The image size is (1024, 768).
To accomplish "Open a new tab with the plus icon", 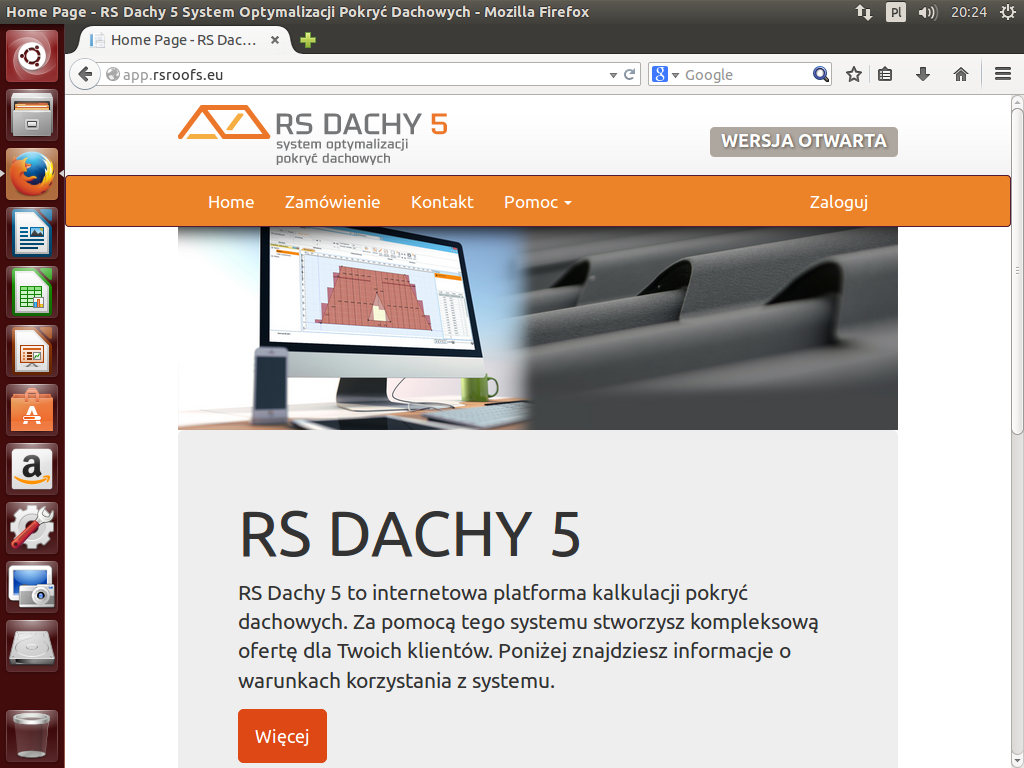I will pyautogui.click(x=308, y=41).
